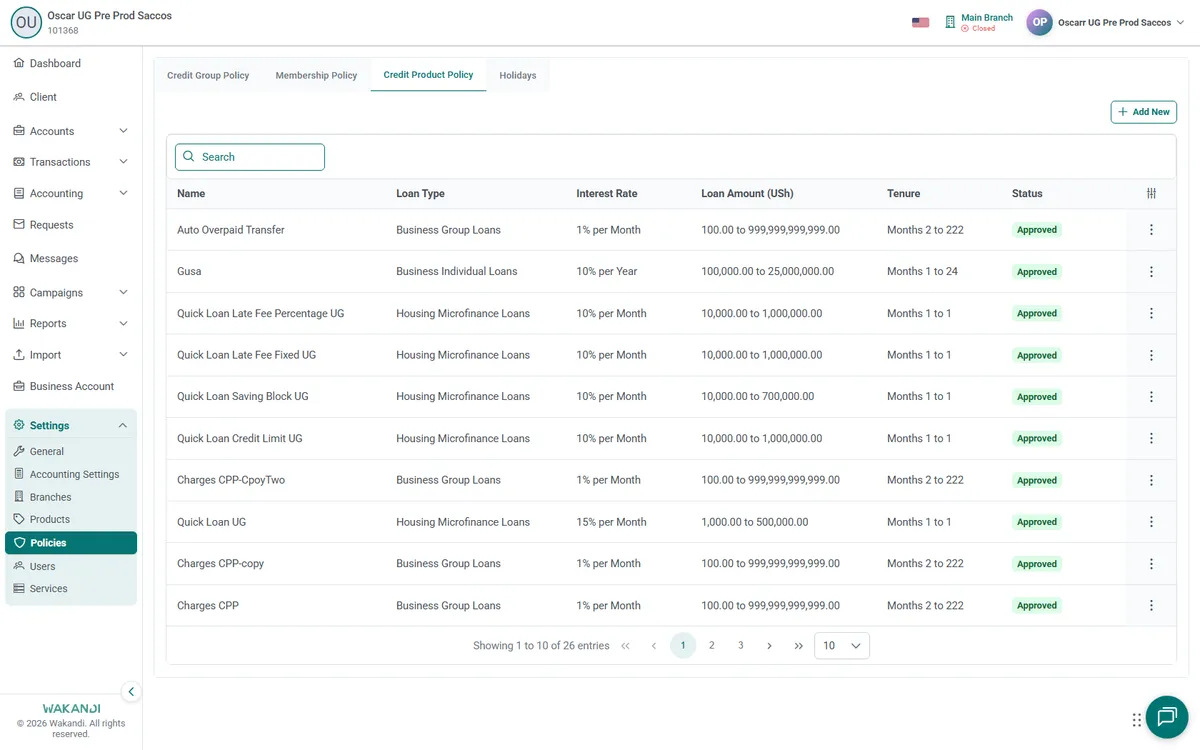Select Policies in the Settings menu
The image size is (1200, 750).
coord(70,543)
